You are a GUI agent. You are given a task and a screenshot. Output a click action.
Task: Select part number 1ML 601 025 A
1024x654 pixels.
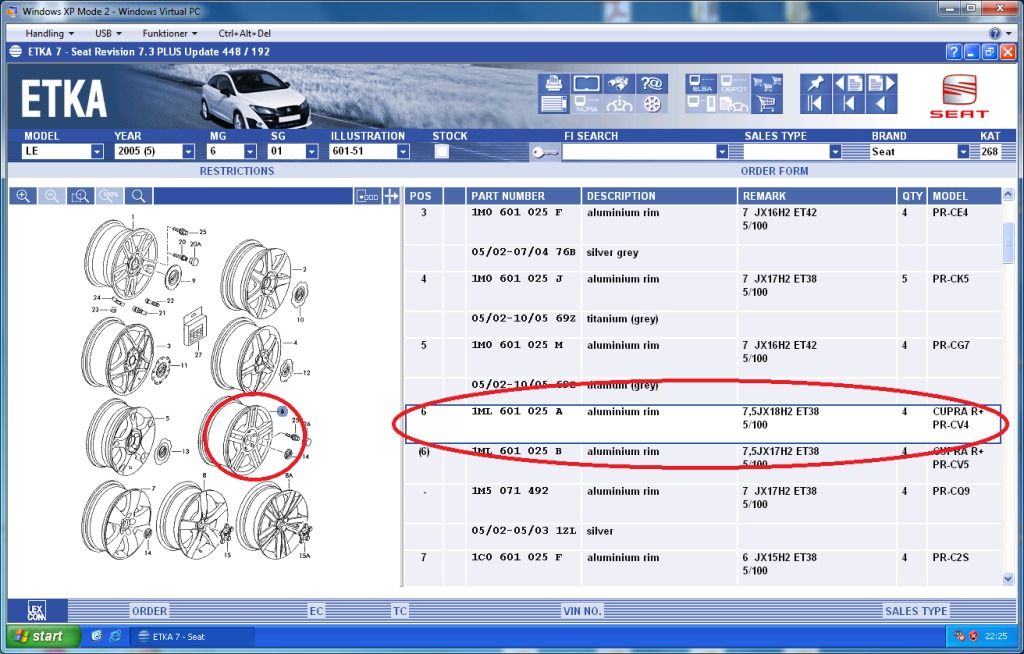(x=517, y=412)
